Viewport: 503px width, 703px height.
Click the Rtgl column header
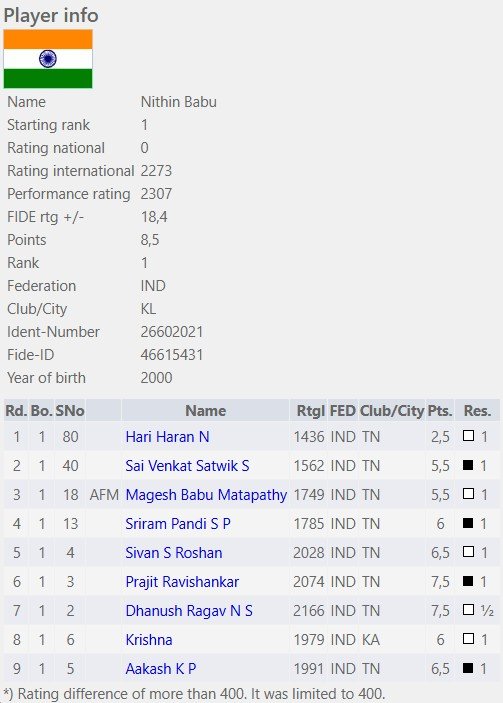310,411
